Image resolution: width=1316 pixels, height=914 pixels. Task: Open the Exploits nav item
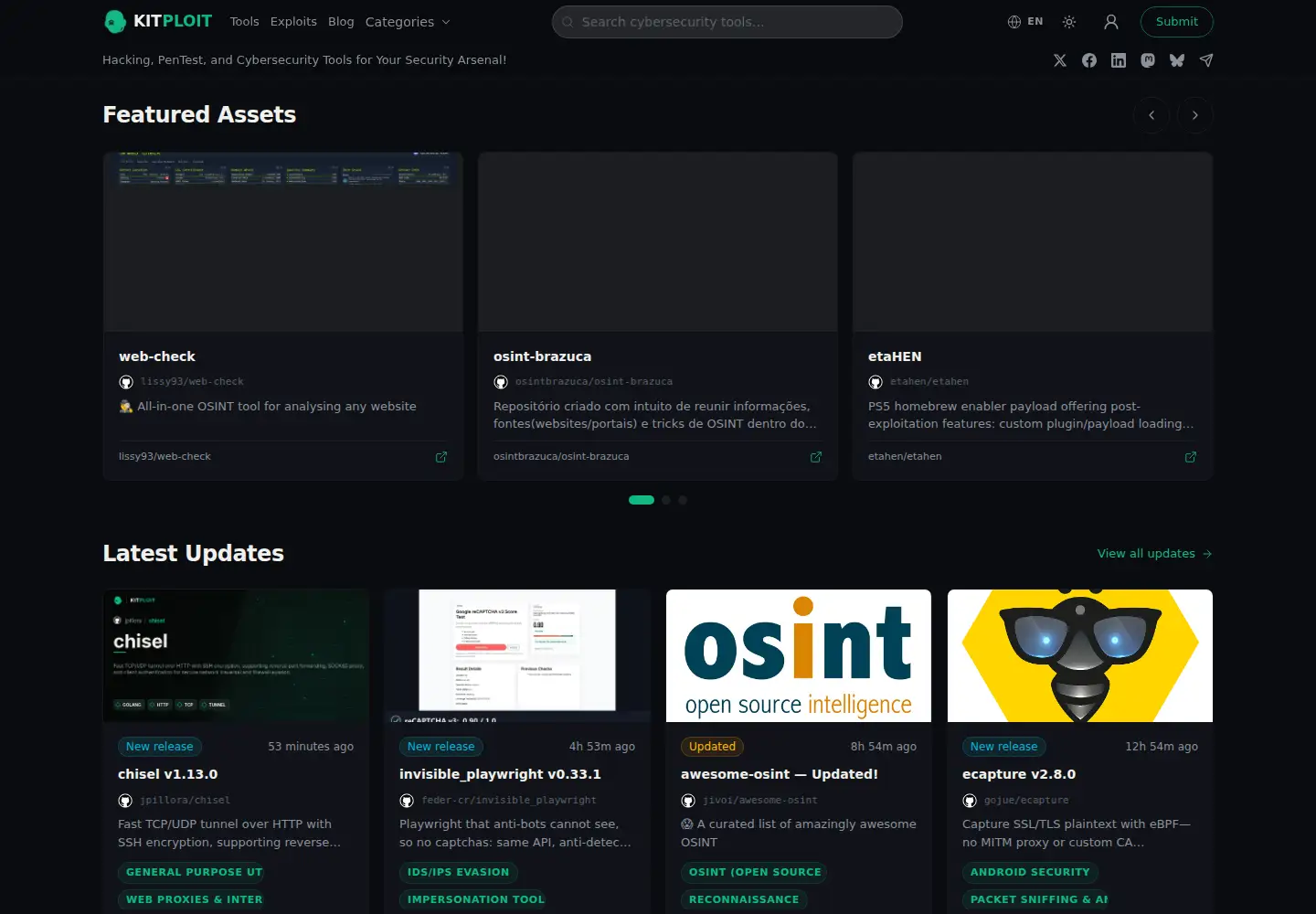293,22
